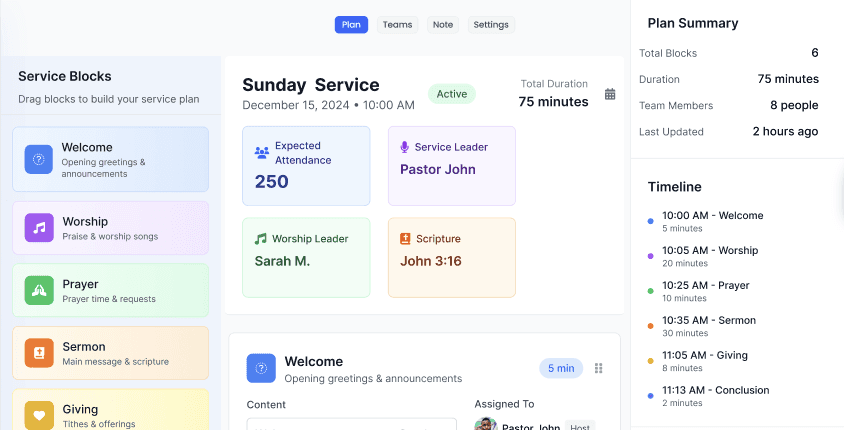Click the date December 15, 2024 • 10:00 AM

(x=328, y=105)
